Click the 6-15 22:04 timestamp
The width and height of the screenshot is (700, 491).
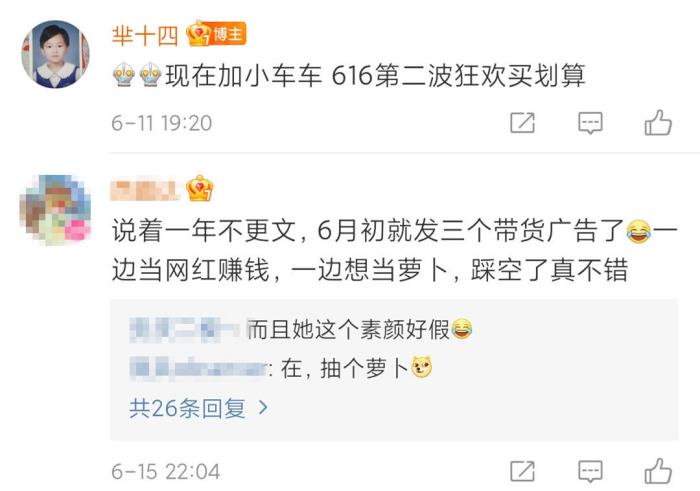tap(166, 472)
